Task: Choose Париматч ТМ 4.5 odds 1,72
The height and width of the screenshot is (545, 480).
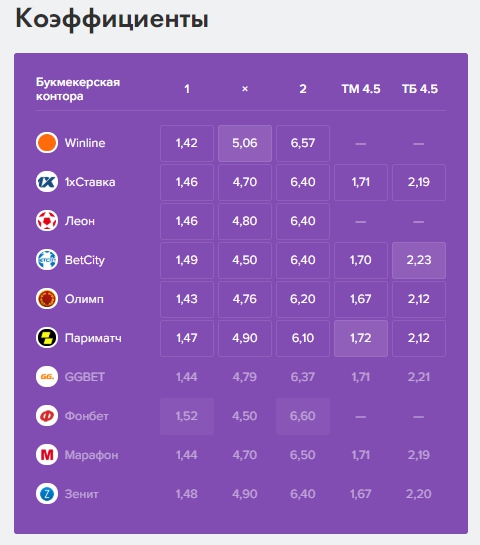Action: tap(361, 338)
